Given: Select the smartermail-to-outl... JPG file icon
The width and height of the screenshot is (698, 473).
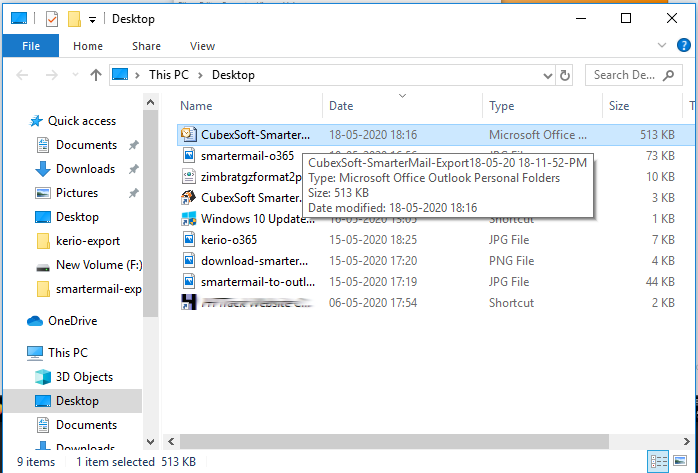Looking at the screenshot, I should [x=188, y=282].
